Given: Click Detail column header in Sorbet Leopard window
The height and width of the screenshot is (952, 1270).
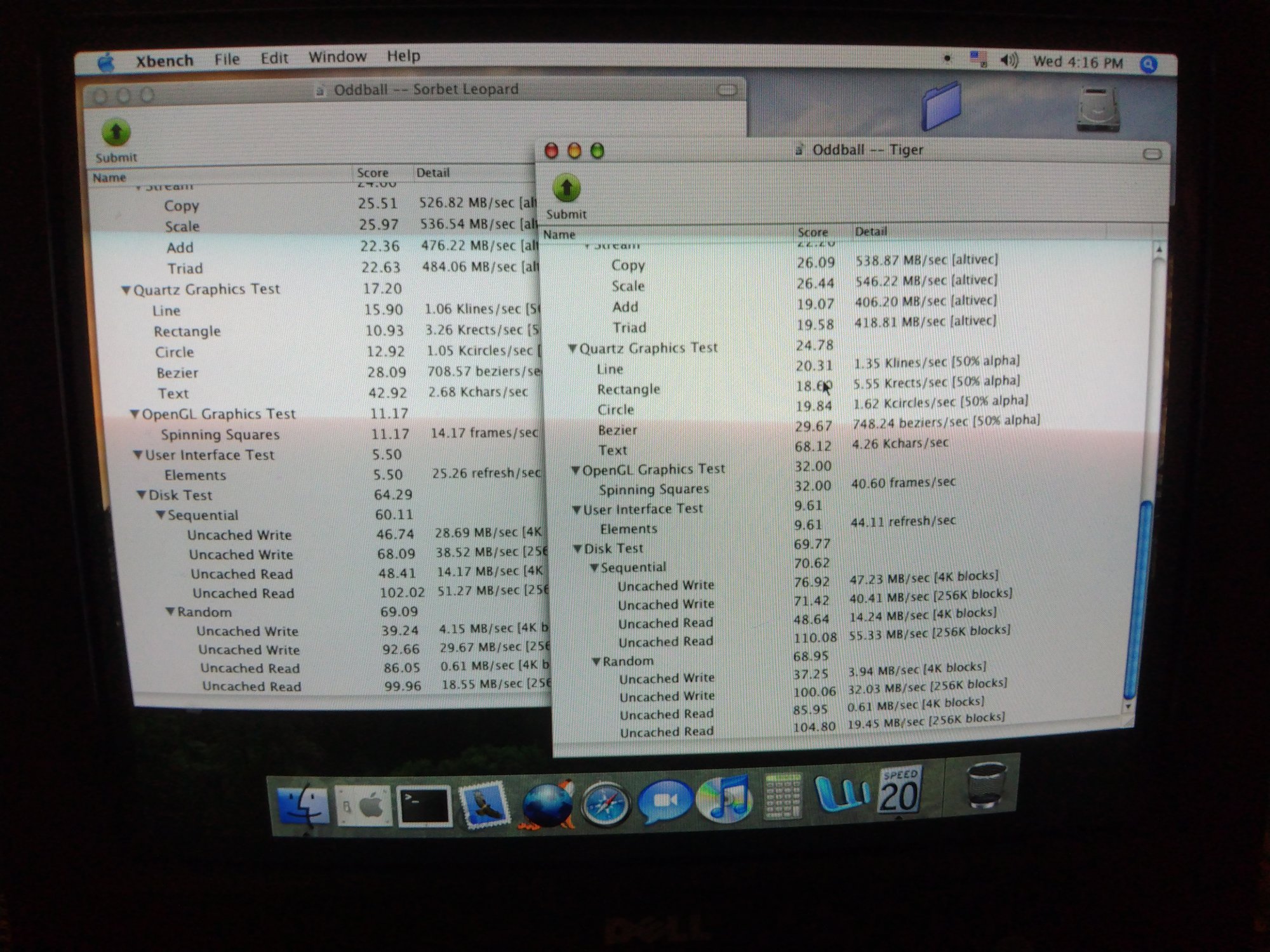Looking at the screenshot, I should (432, 173).
